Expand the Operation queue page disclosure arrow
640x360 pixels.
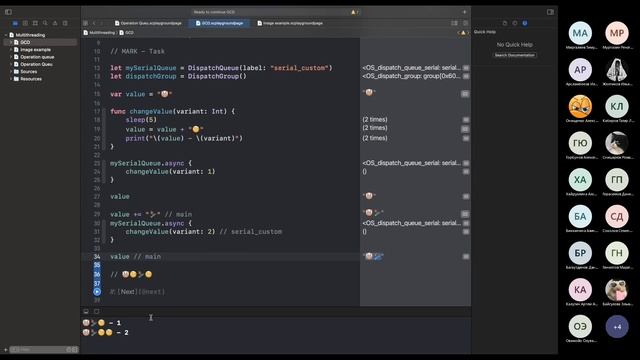pyautogui.click(x=11, y=57)
